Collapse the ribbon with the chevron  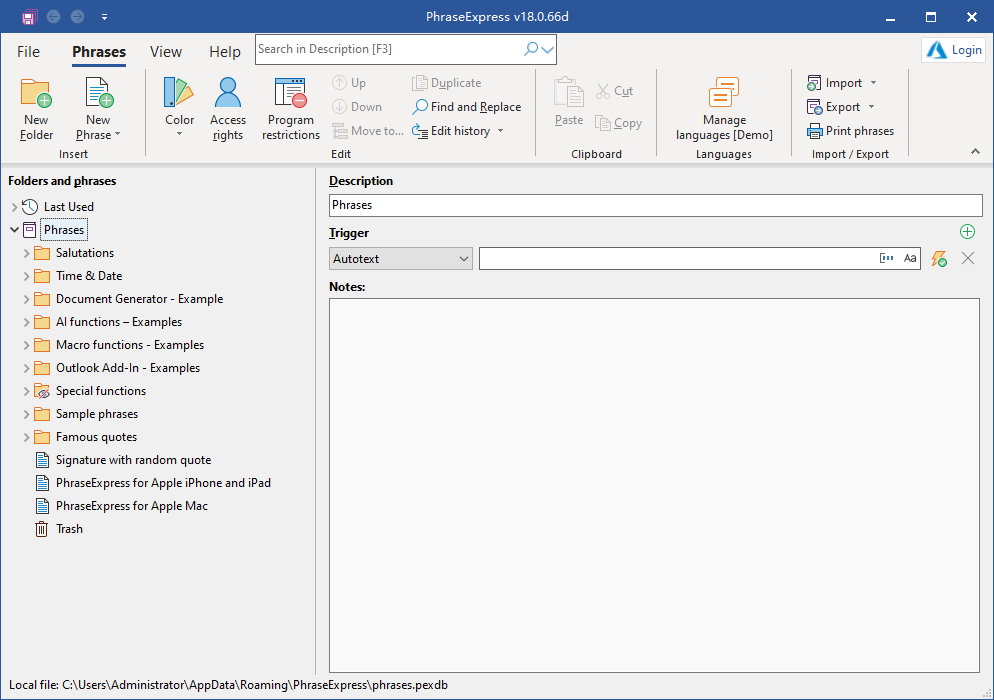[975, 152]
